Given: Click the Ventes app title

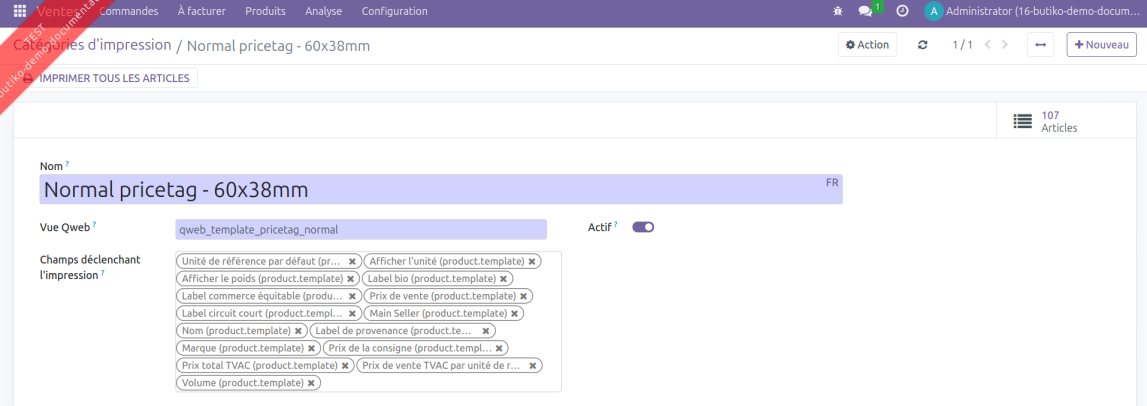Looking at the screenshot, I should [x=59, y=11].
